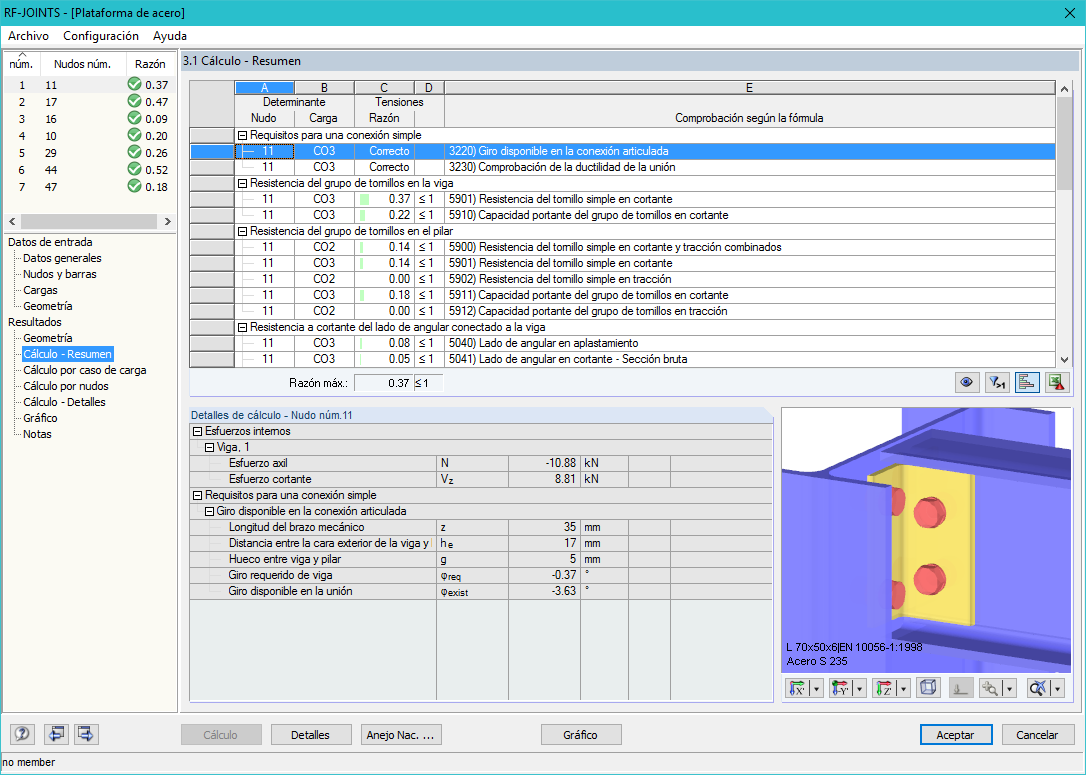Open Cálculo - Detalles in the navigator
Screen dimensions: 1086x775
tap(64, 402)
